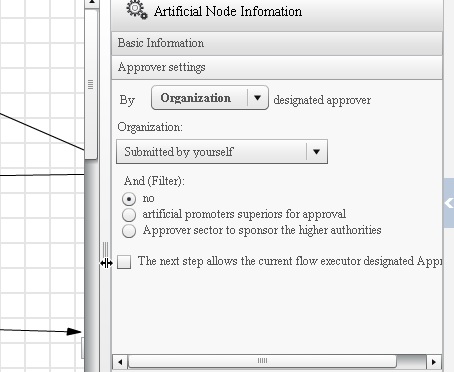Click the 'designated approver' text
Image resolution: width=454 pixels, height=372 pixels.
point(322,100)
